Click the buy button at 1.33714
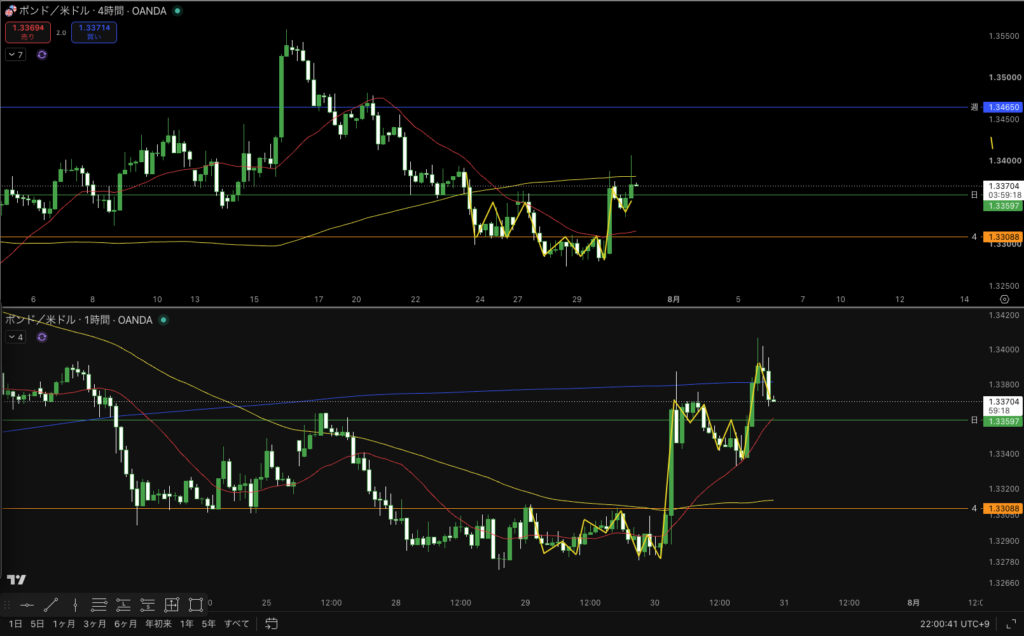Viewport: 1024px width, 636px height. (94, 32)
